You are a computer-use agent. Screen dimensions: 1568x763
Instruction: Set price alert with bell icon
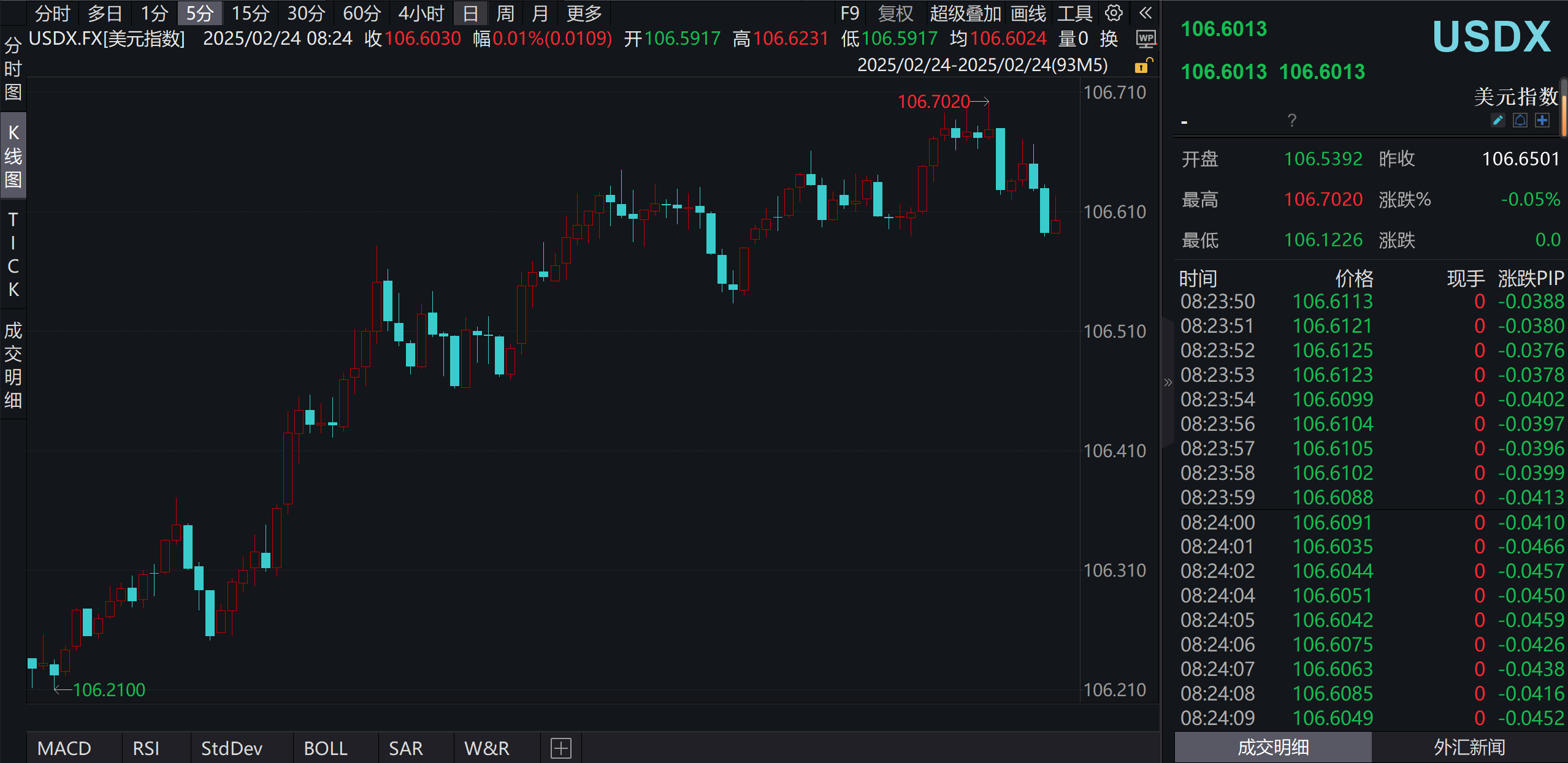coord(1520,120)
